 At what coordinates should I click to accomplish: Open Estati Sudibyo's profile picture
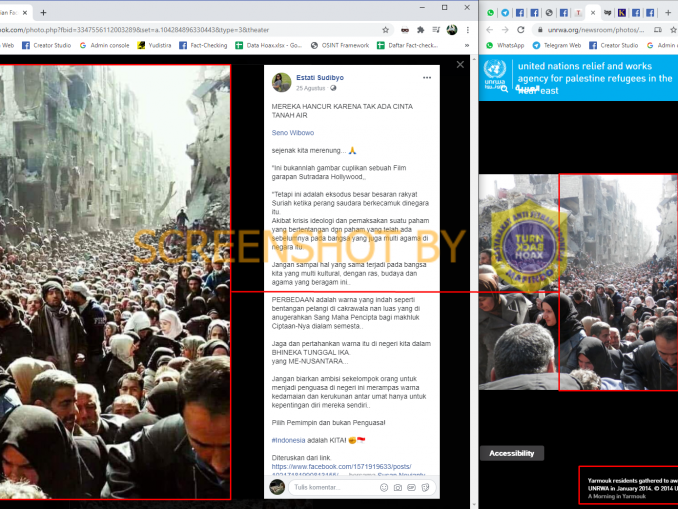point(281,82)
